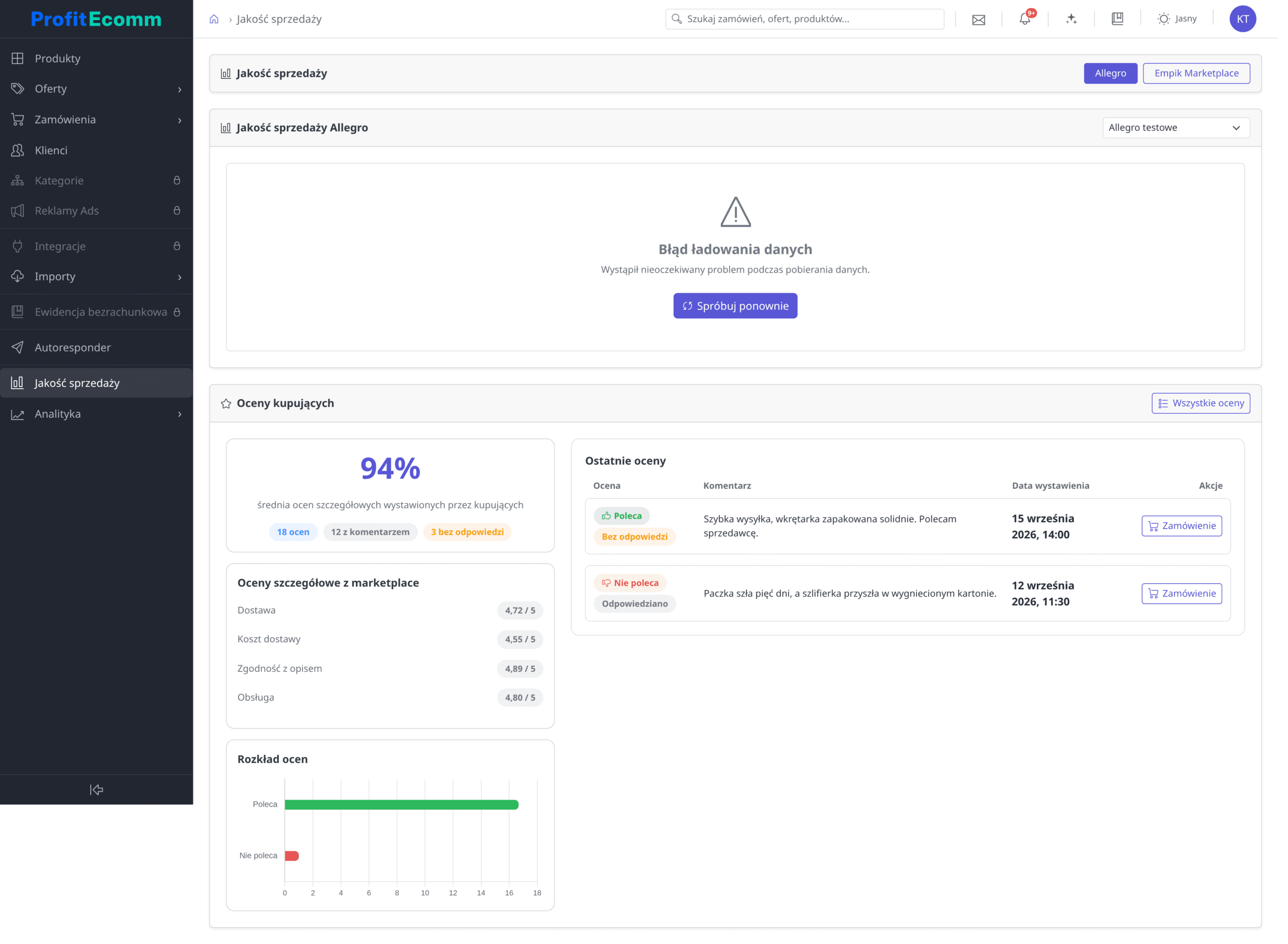Click chart icon beside Jakość sprzedaży Allegro
Viewport: 1288px width, 944px height.
225,128
